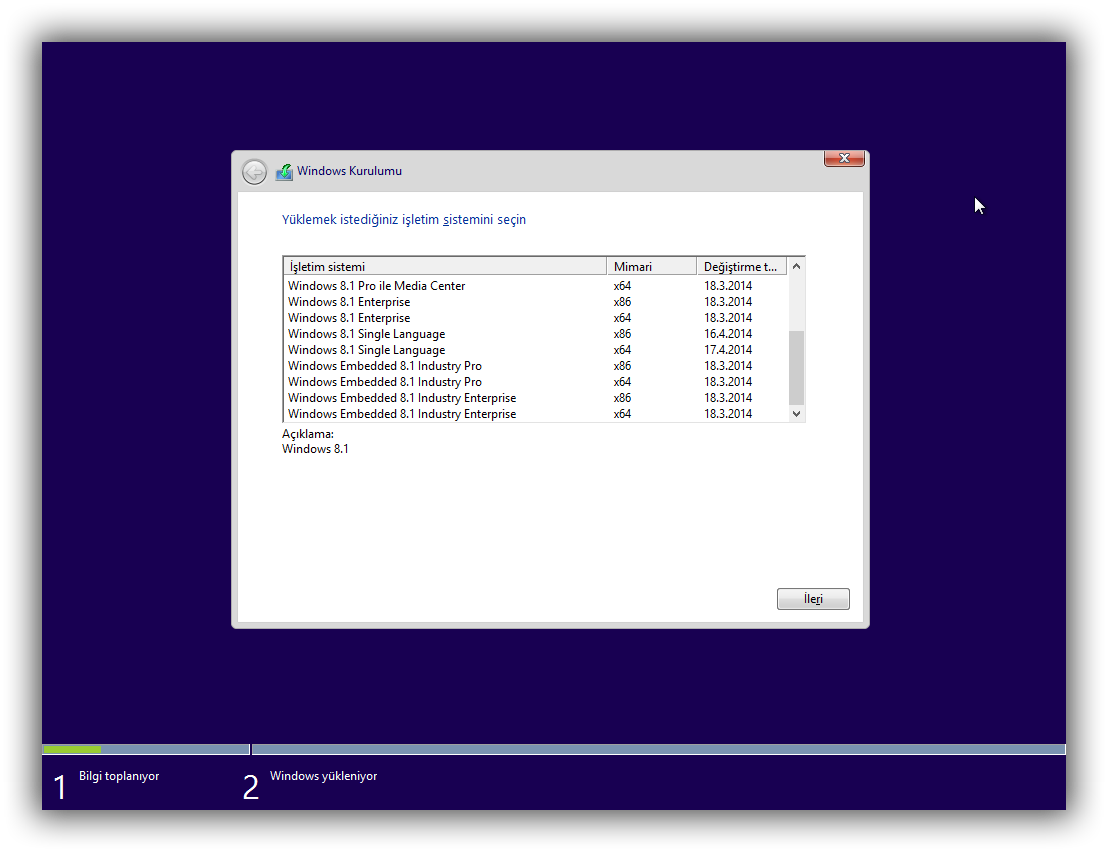Click the İleri button
Image resolution: width=1108 pixels, height=852 pixels.
point(813,599)
